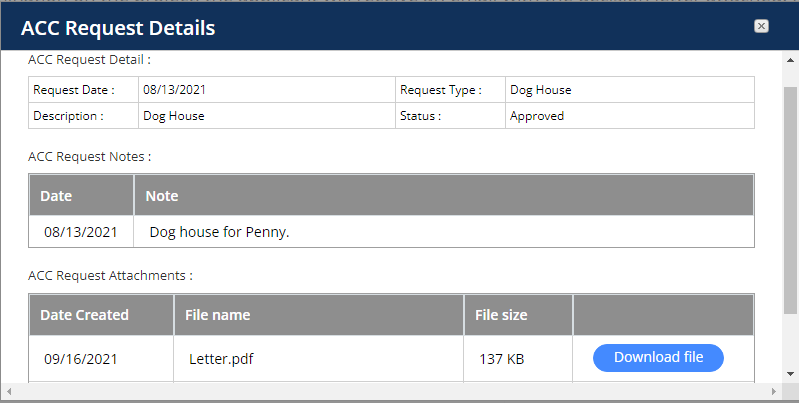Click the File size column header
The height and width of the screenshot is (403, 799).
518,315
